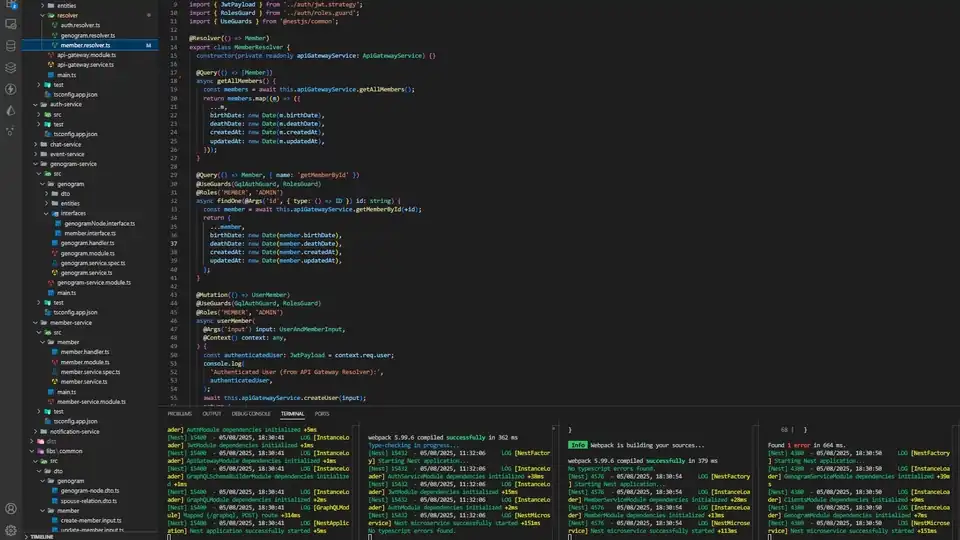Image resolution: width=960 pixels, height=540 pixels.
Task: Open genogram.resolver.ts in the explorer
Action: click(x=88, y=36)
